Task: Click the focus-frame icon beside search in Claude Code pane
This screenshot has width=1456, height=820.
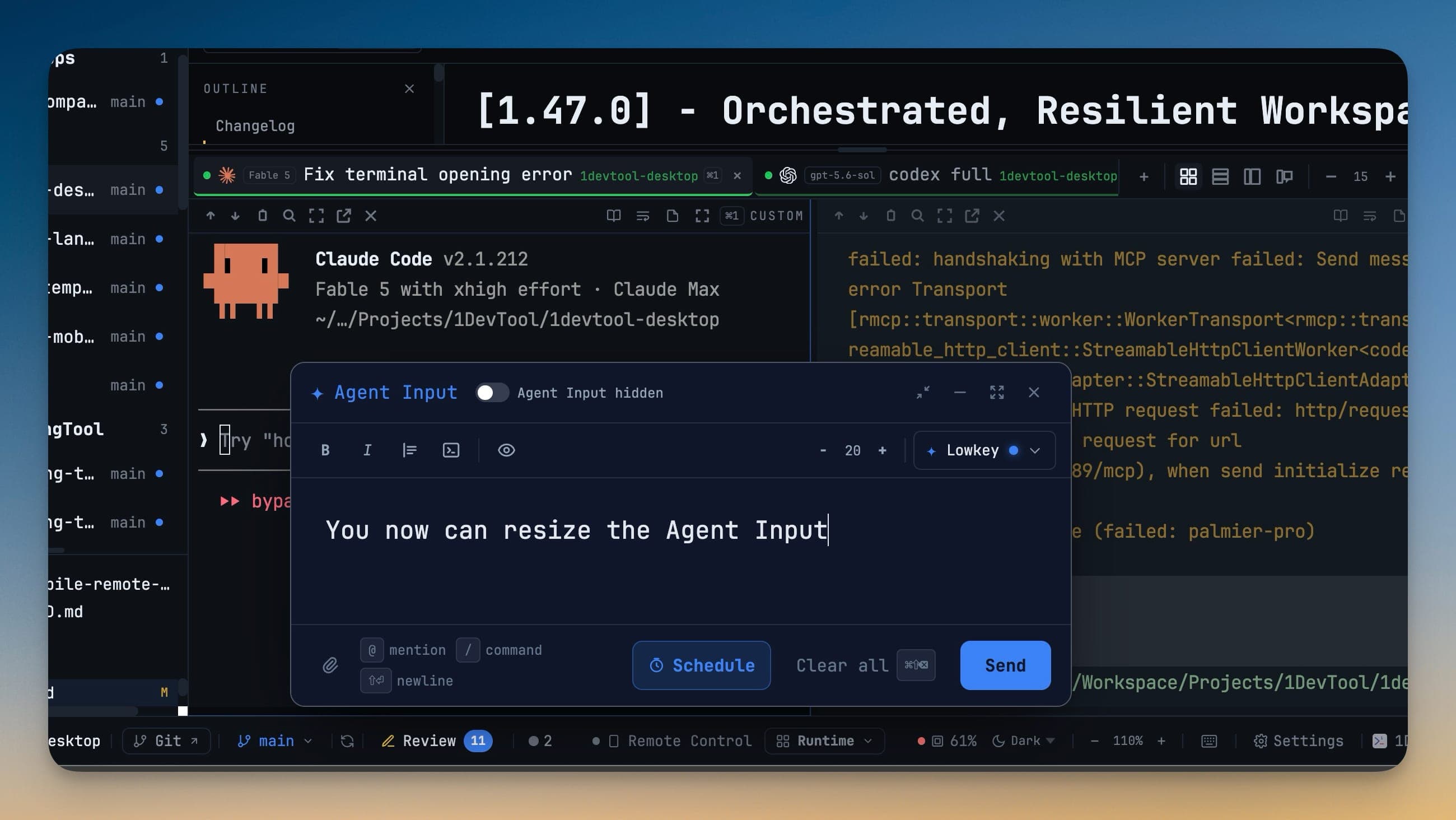Action: 316,216
